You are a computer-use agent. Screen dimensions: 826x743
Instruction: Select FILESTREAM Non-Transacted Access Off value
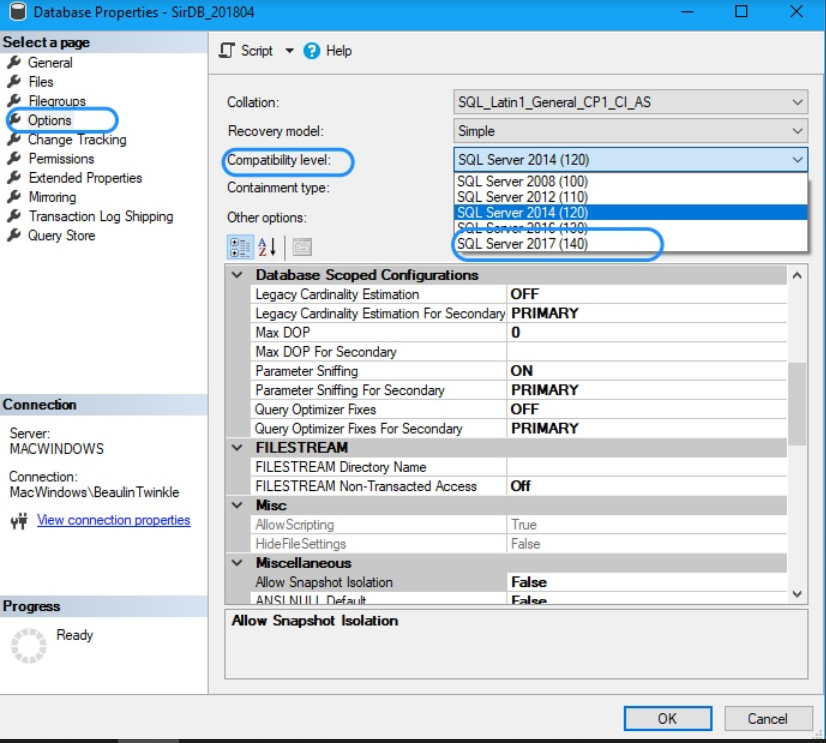tap(647, 486)
